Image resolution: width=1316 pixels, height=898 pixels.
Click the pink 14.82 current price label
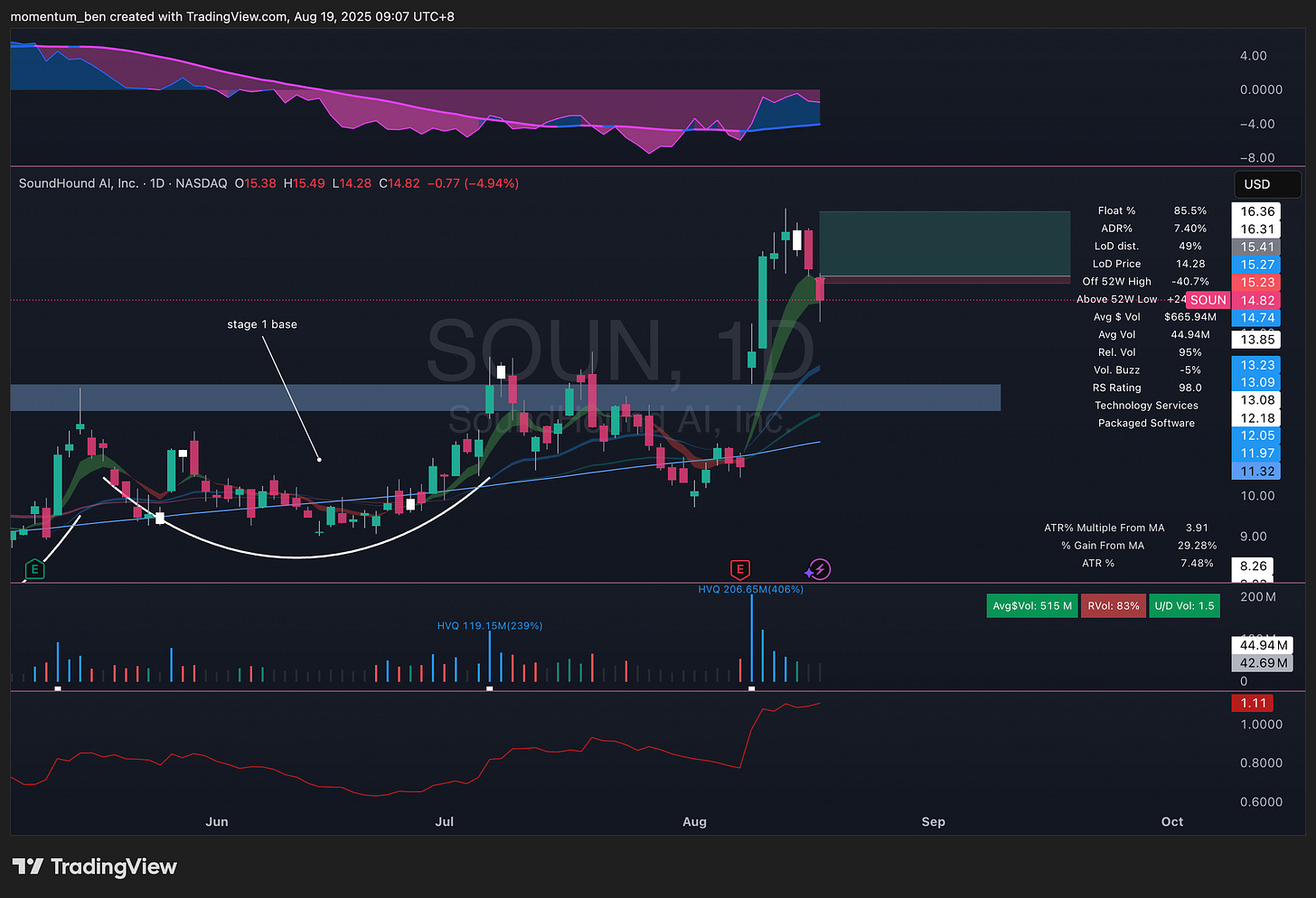pos(1257,300)
